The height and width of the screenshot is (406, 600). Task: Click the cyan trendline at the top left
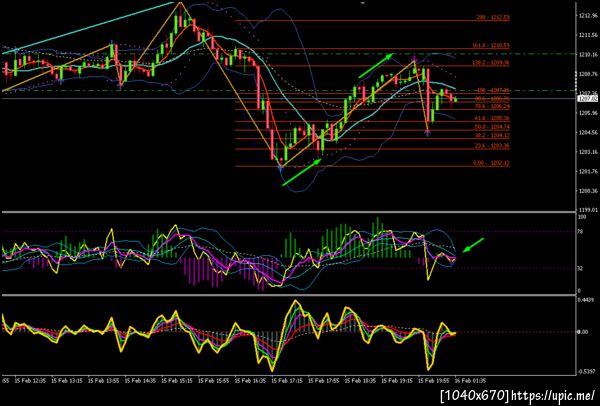pyautogui.click(x=88, y=28)
